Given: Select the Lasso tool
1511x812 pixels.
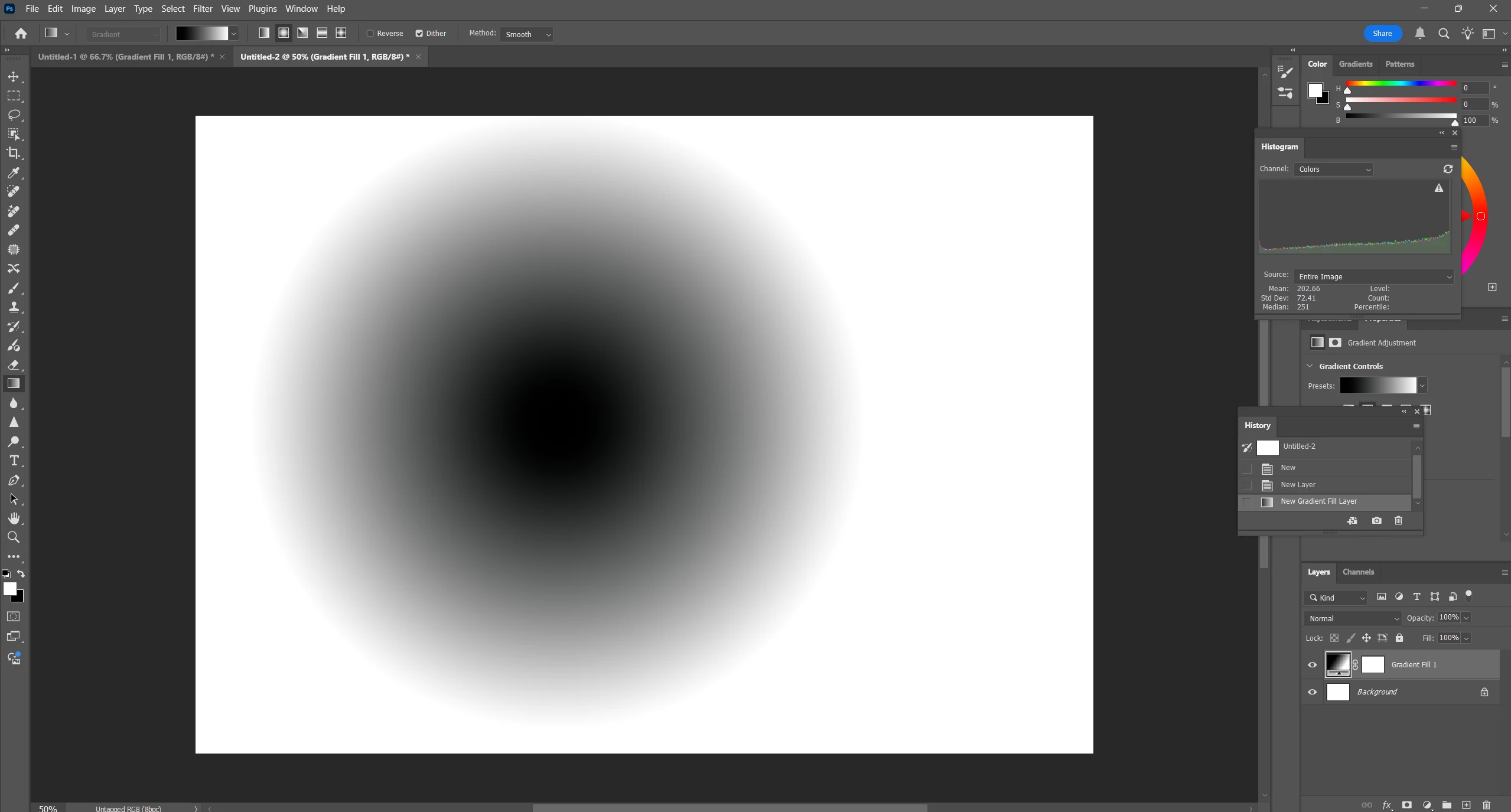Looking at the screenshot, I should [14, 115].
